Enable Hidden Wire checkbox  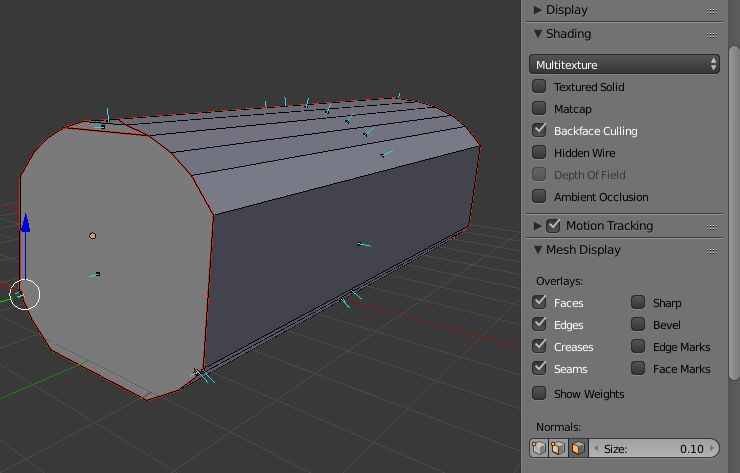(x=539, y=152)
